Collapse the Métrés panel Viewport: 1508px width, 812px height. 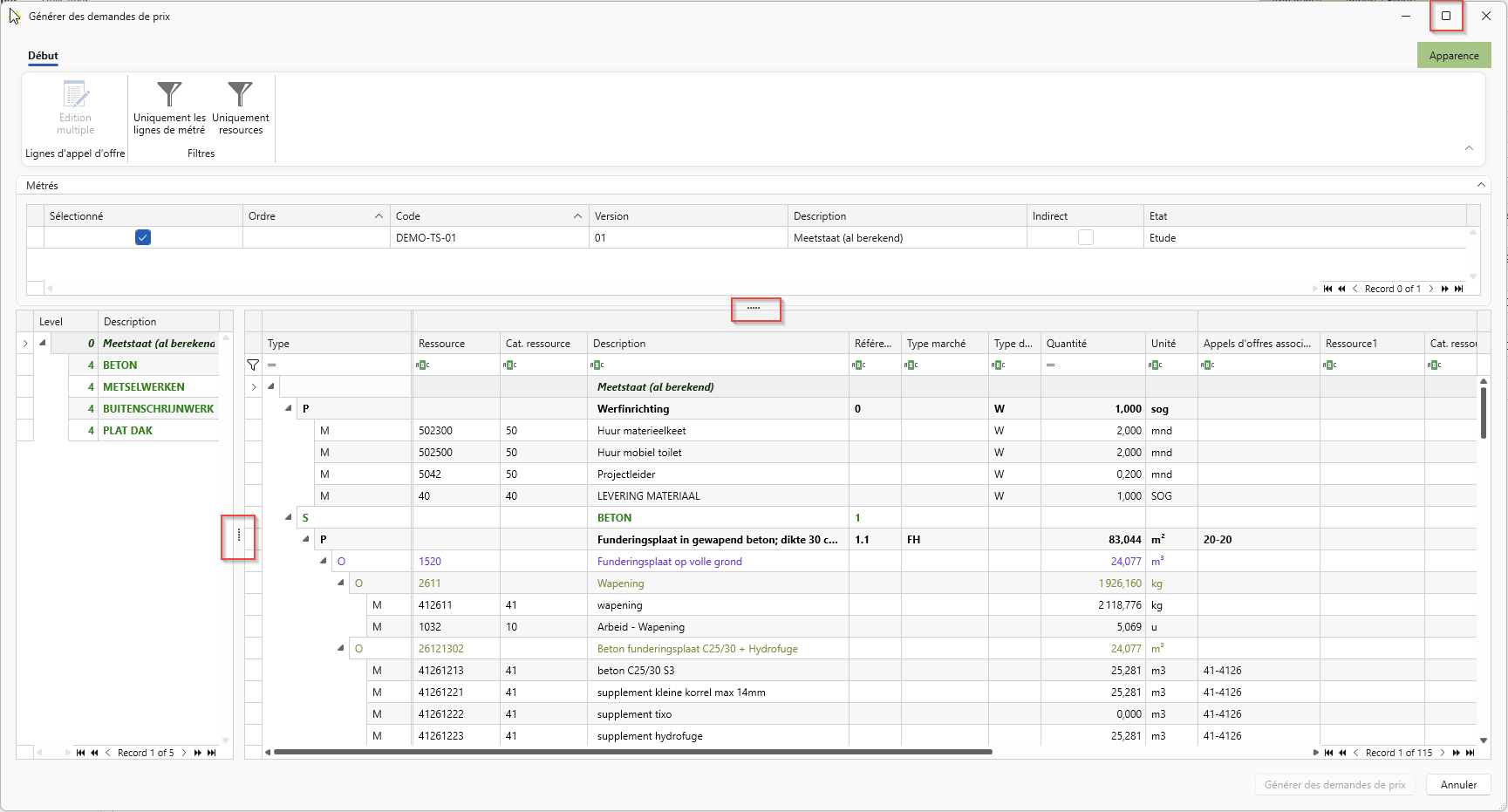tap(1481, 185)
